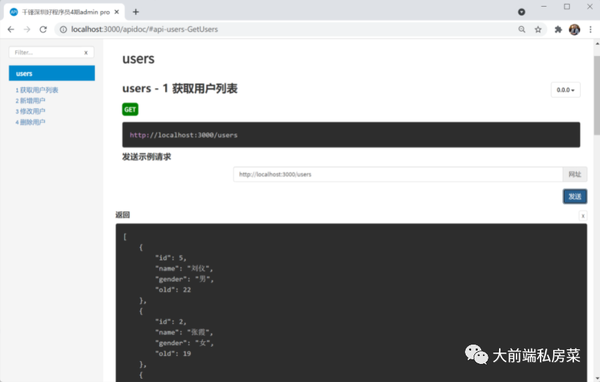Viewport: 600px width, 382px height.
Task: Open sidebar item 2 新增用户
Action: 30,101
